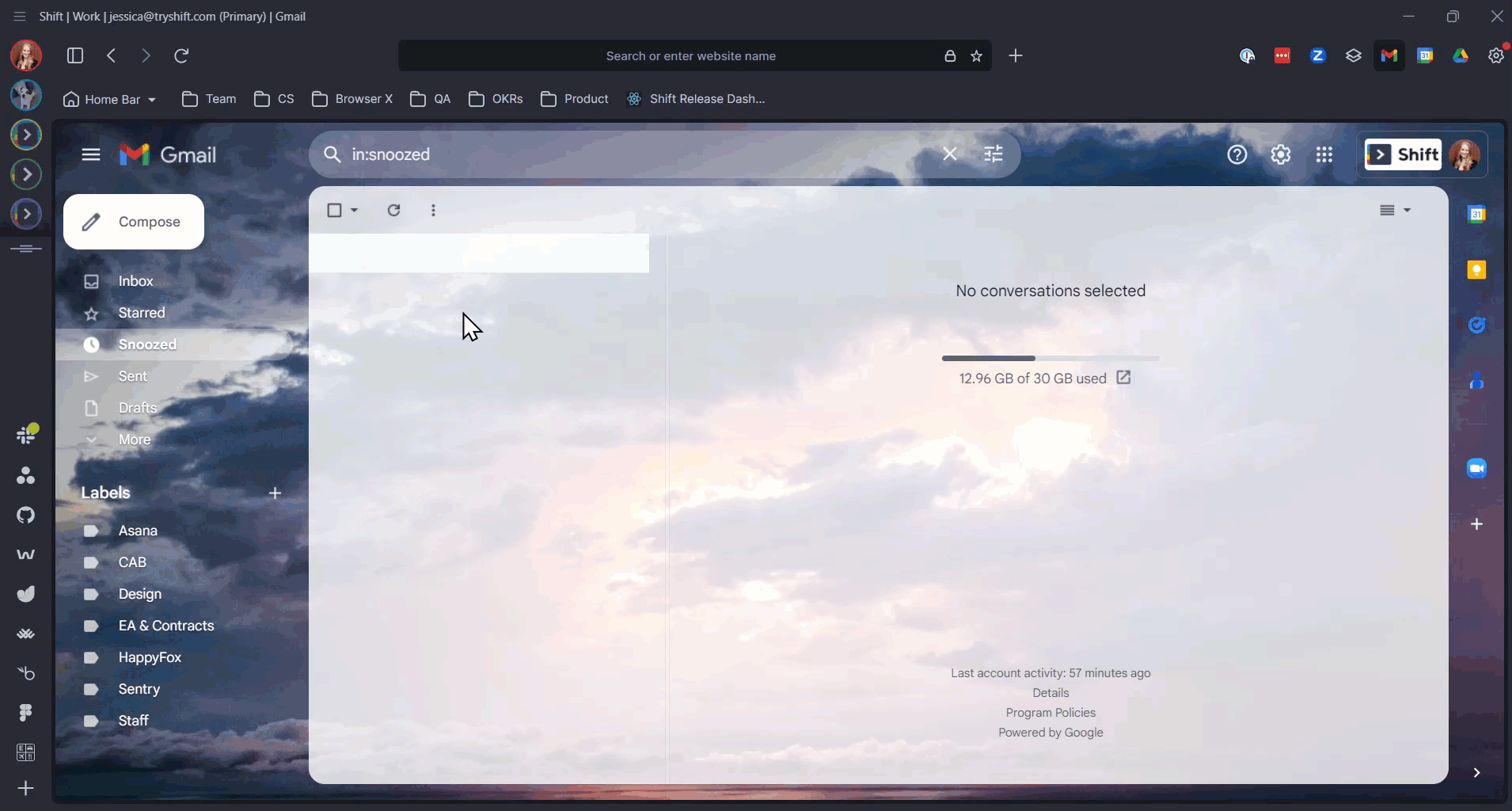This screenshot has height=811, width=1512.
Task: Open the CS bookmark folder
Action: (274, 99)
